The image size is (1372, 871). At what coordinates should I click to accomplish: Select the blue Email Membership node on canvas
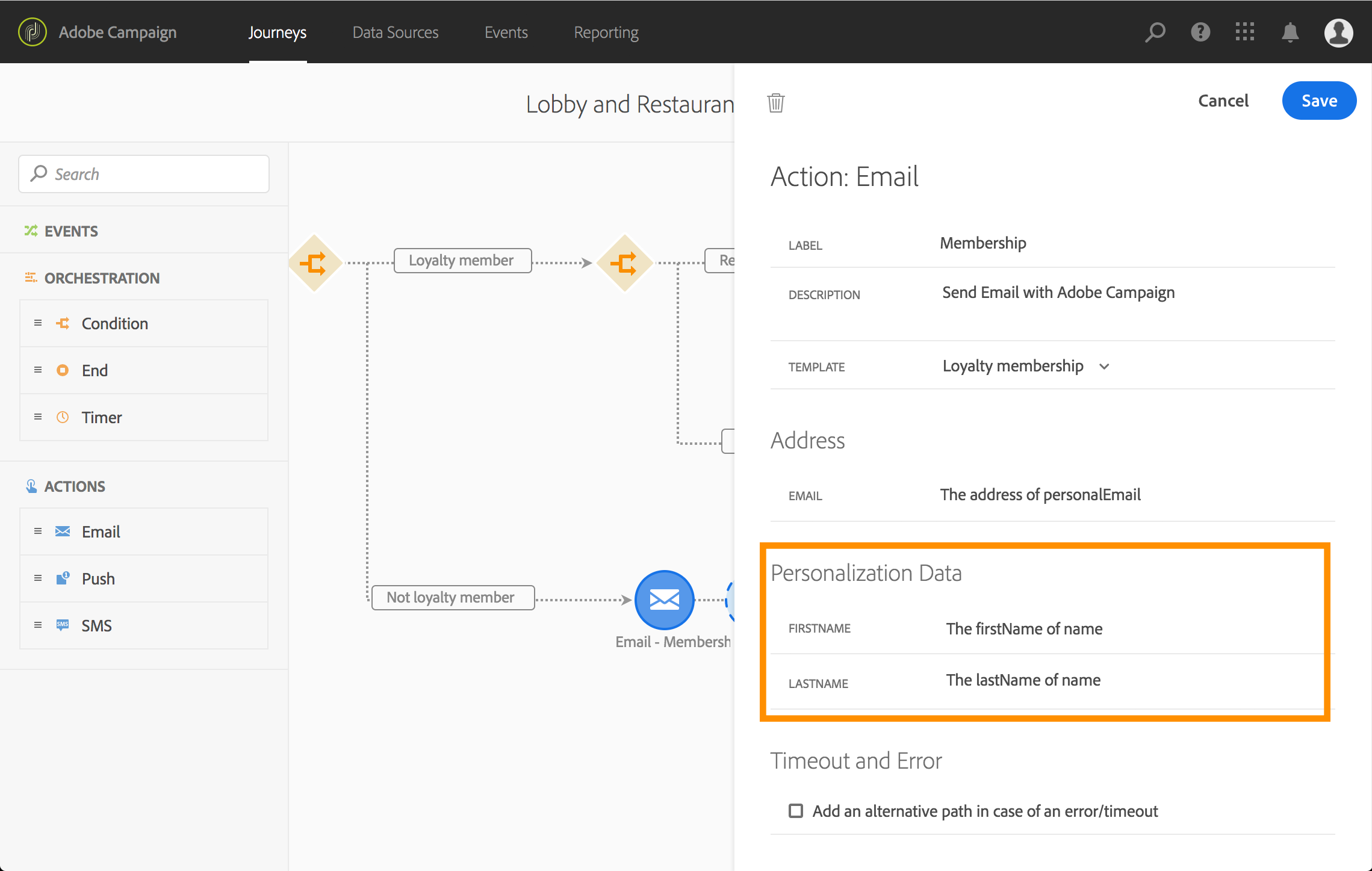coord(664,600)
